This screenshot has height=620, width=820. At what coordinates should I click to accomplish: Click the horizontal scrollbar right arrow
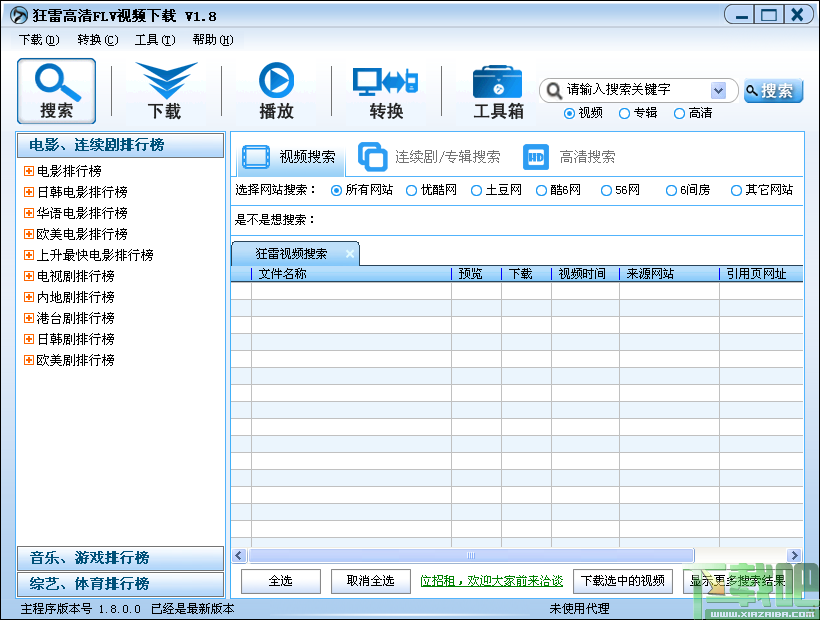pyautogui.click(x=794, y=555)
